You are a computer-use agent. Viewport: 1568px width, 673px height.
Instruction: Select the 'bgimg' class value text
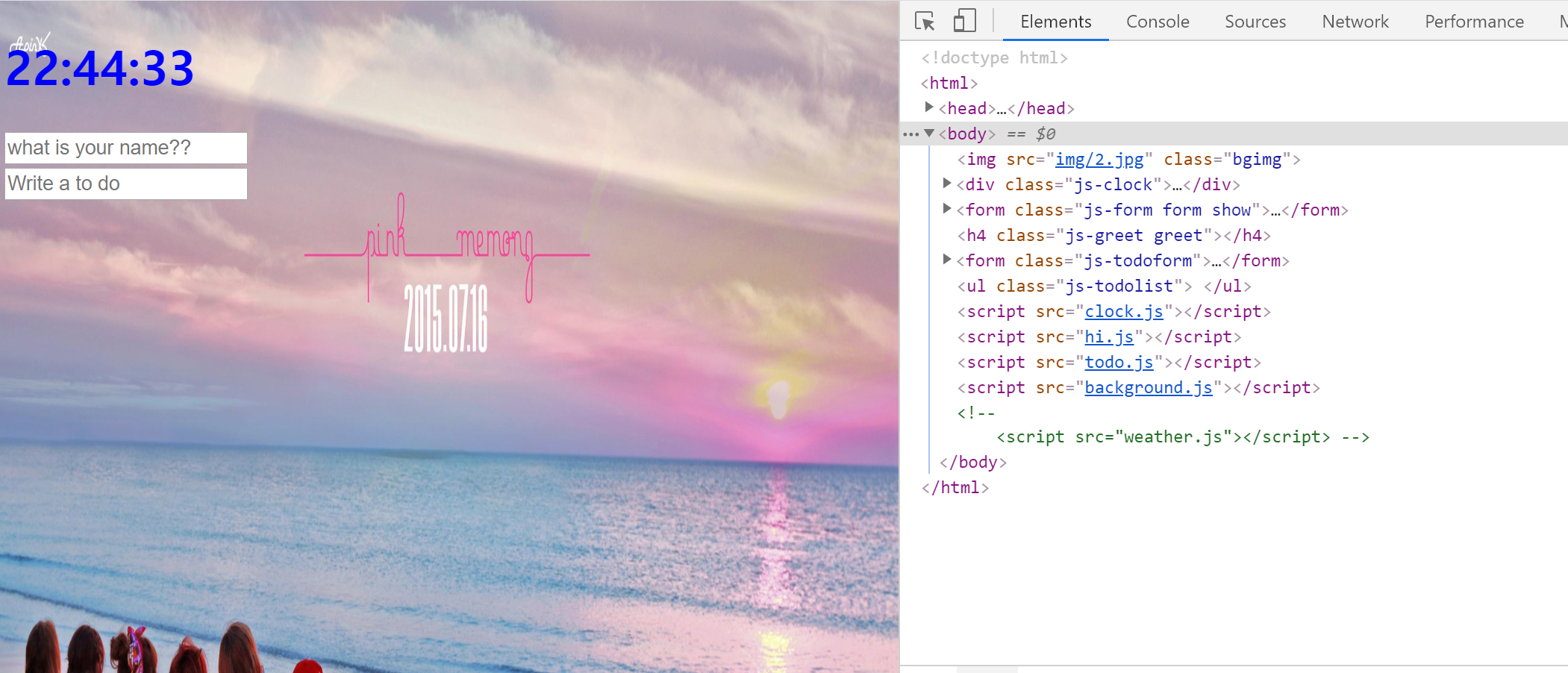point(1257,159)
